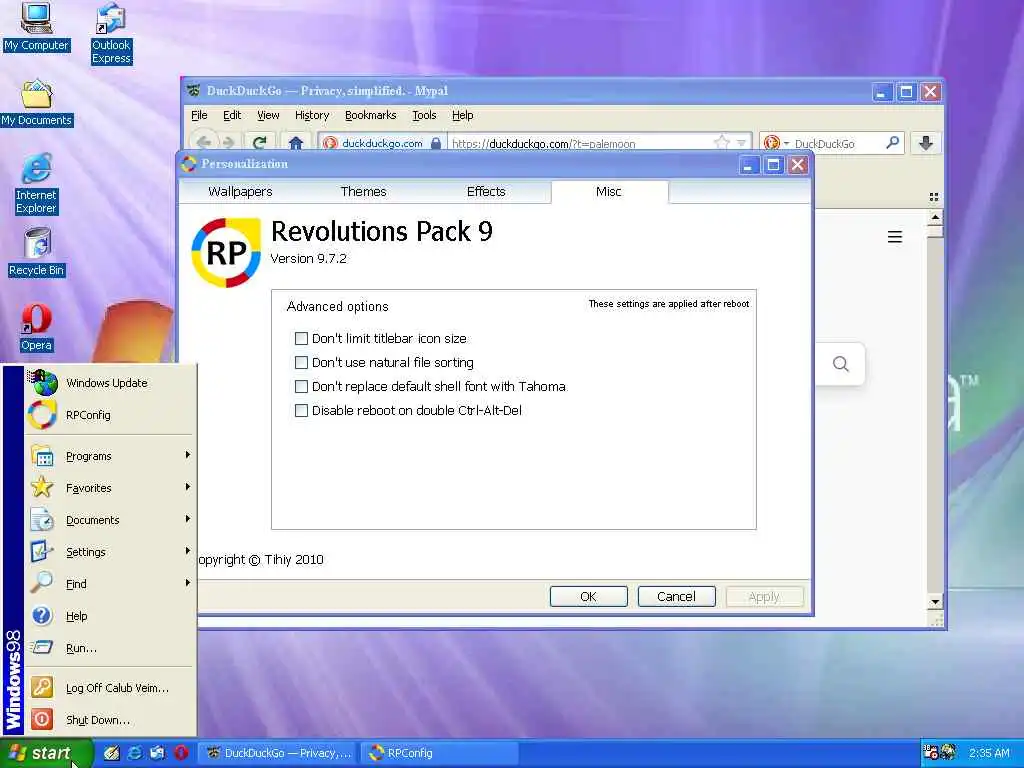Select the Misc tab

coord(609,191)
